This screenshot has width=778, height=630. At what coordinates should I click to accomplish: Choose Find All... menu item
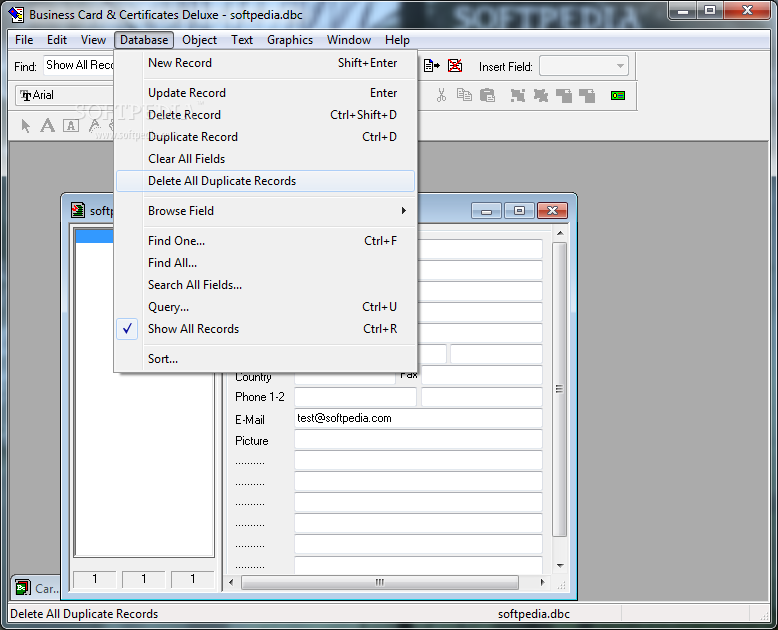265,263
